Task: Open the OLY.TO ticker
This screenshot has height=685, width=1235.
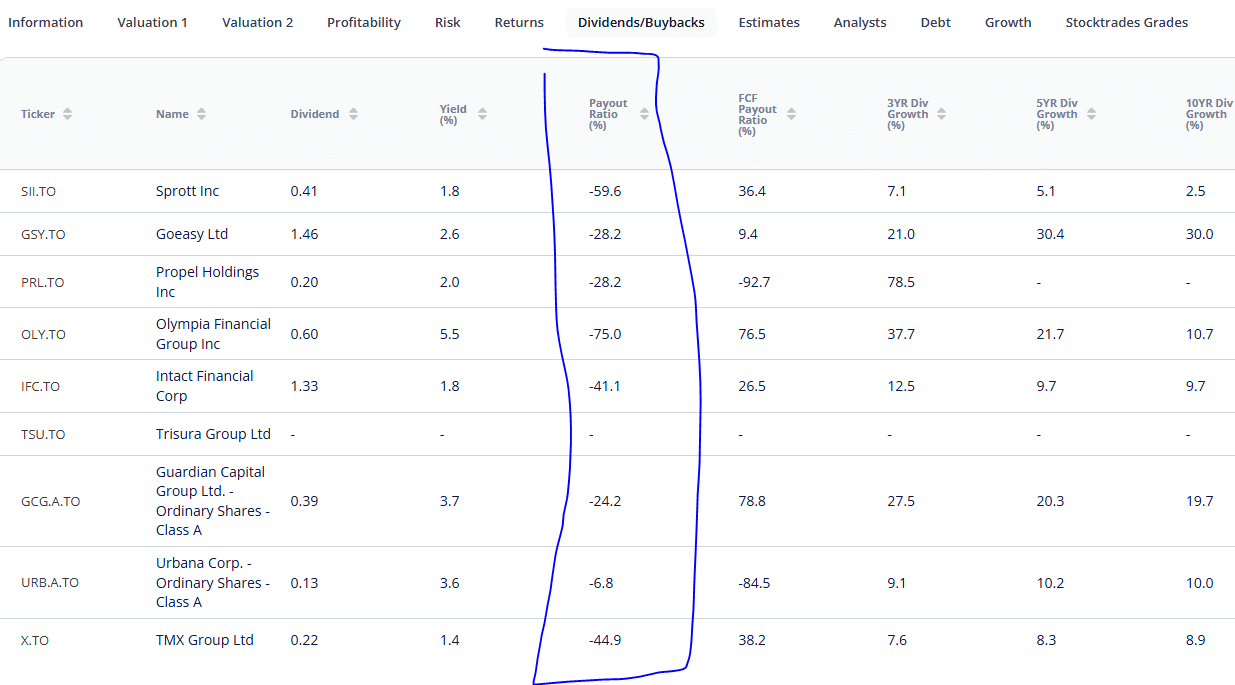Action: (44, 334)
